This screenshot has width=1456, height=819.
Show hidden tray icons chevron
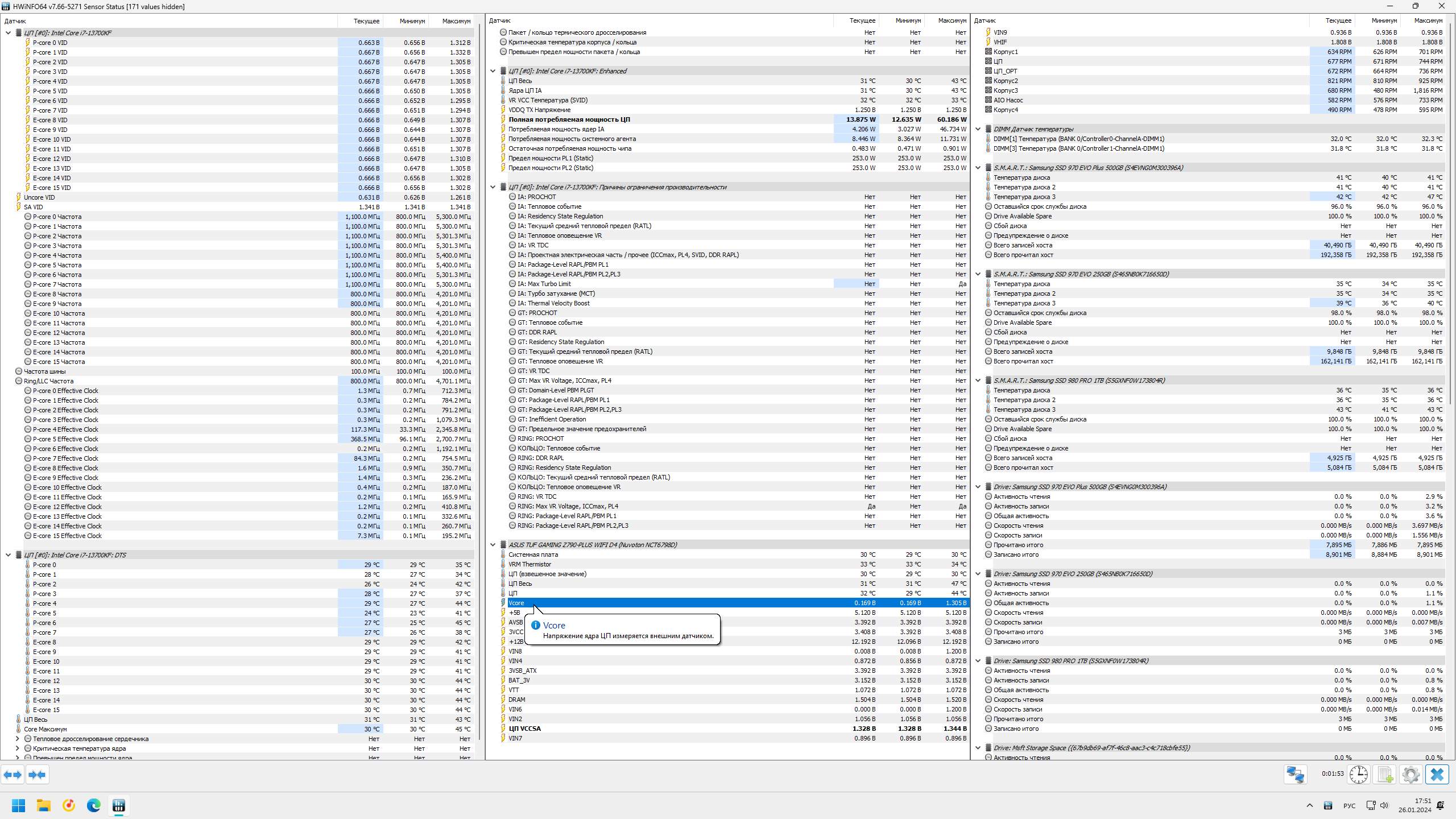[x=1310, y=805]
